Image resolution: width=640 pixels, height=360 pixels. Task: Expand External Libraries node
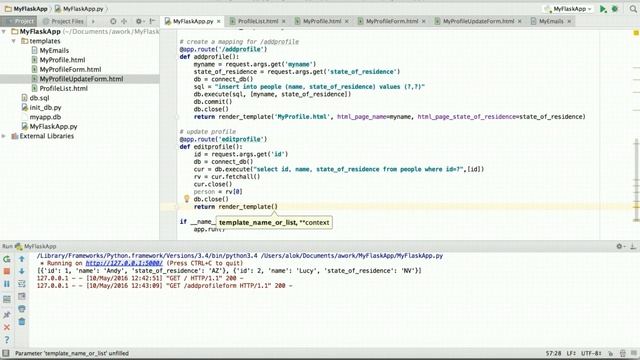(4, 136)
